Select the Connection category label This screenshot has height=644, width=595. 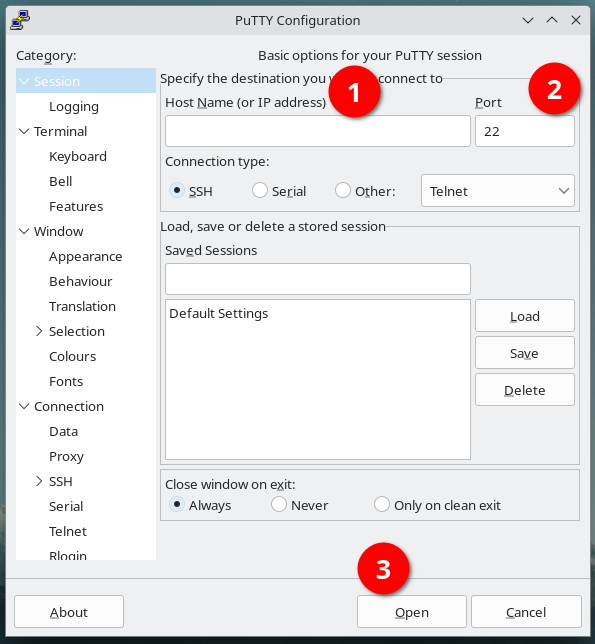click(69, 407)
